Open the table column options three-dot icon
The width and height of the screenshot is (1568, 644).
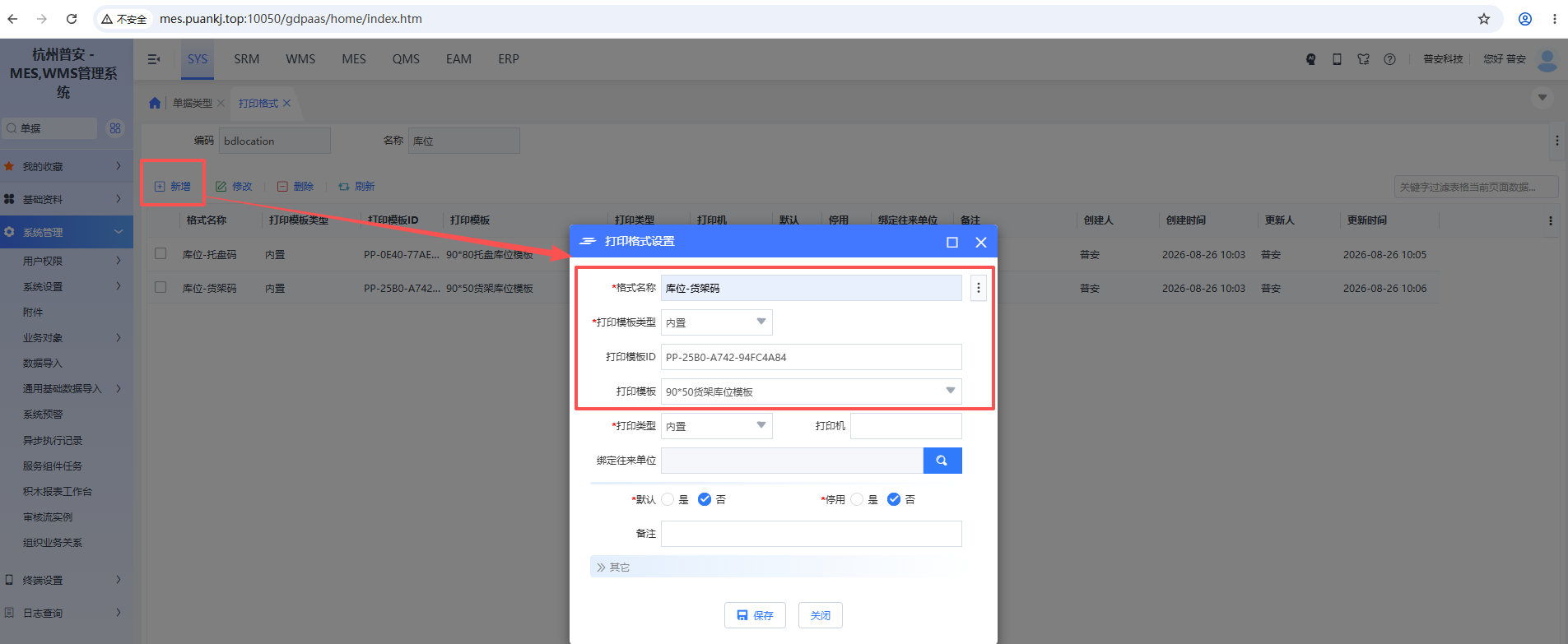point(1551,220)
